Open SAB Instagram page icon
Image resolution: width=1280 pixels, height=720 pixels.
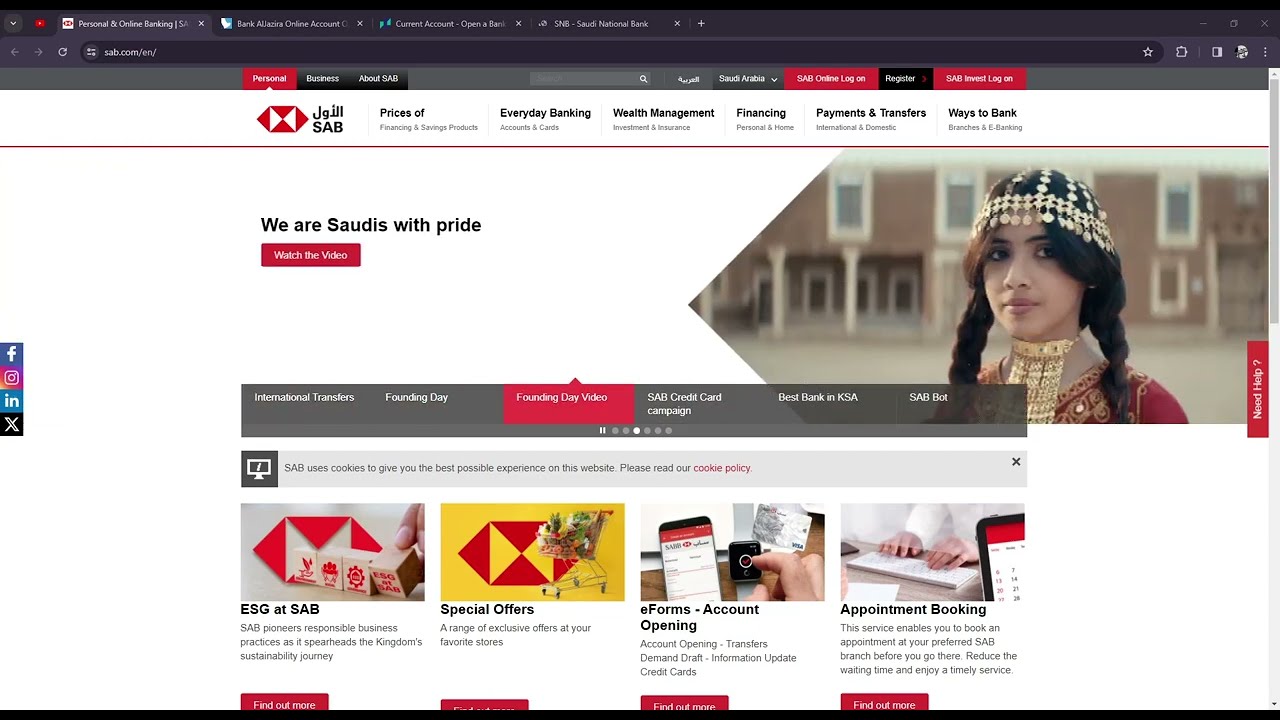(x=11, y=378)
